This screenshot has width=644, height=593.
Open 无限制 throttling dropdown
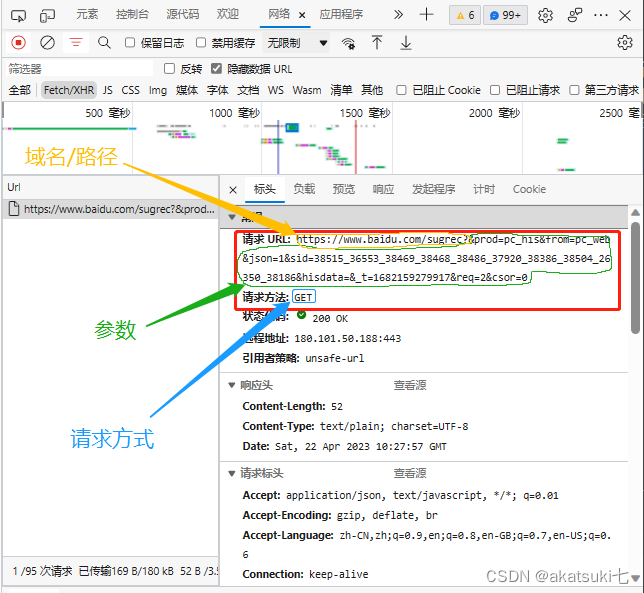point(297,43)
